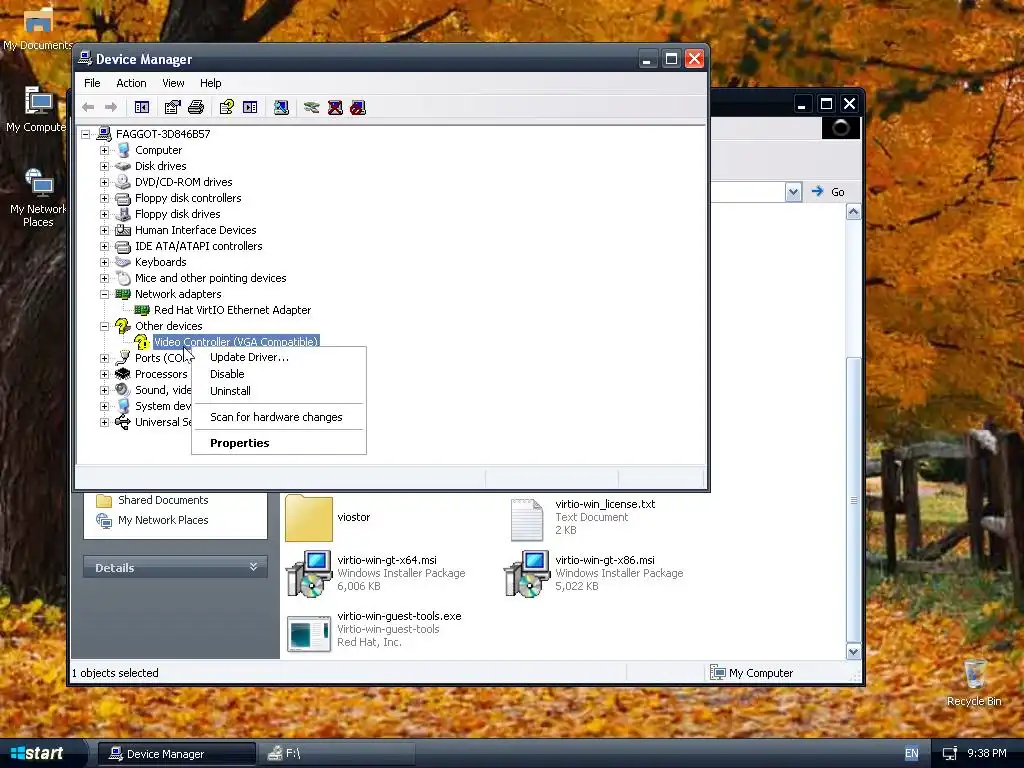Expand the Details panel chevron
The image size is (1024, 768).
click(253, 567)
